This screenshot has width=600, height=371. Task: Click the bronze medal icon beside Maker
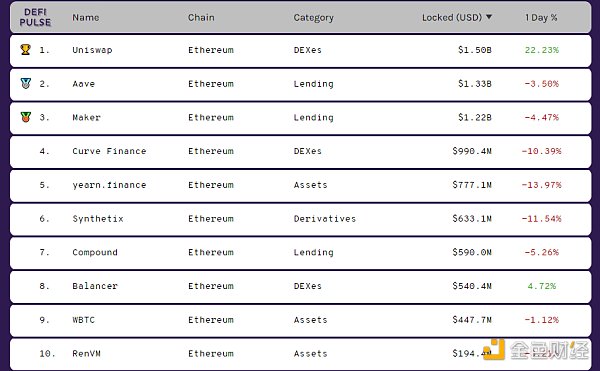pyautogui.click(x=26, y=117)
